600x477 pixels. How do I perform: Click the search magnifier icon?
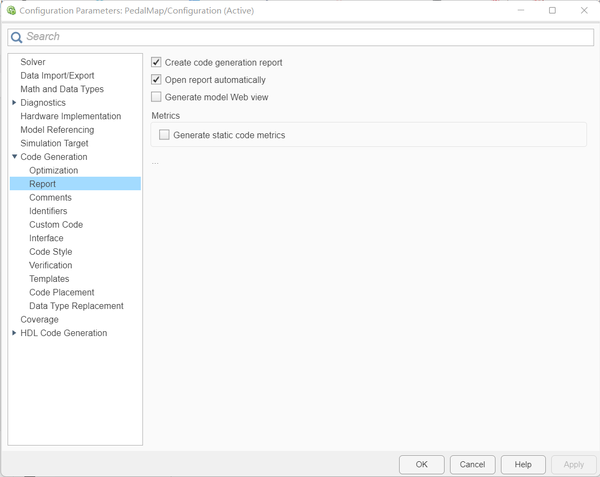pyautogui.click(x=16, y=37)
